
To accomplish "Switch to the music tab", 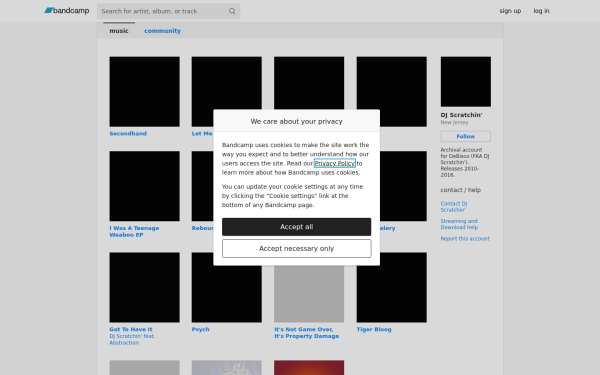I will click(119, 31).
